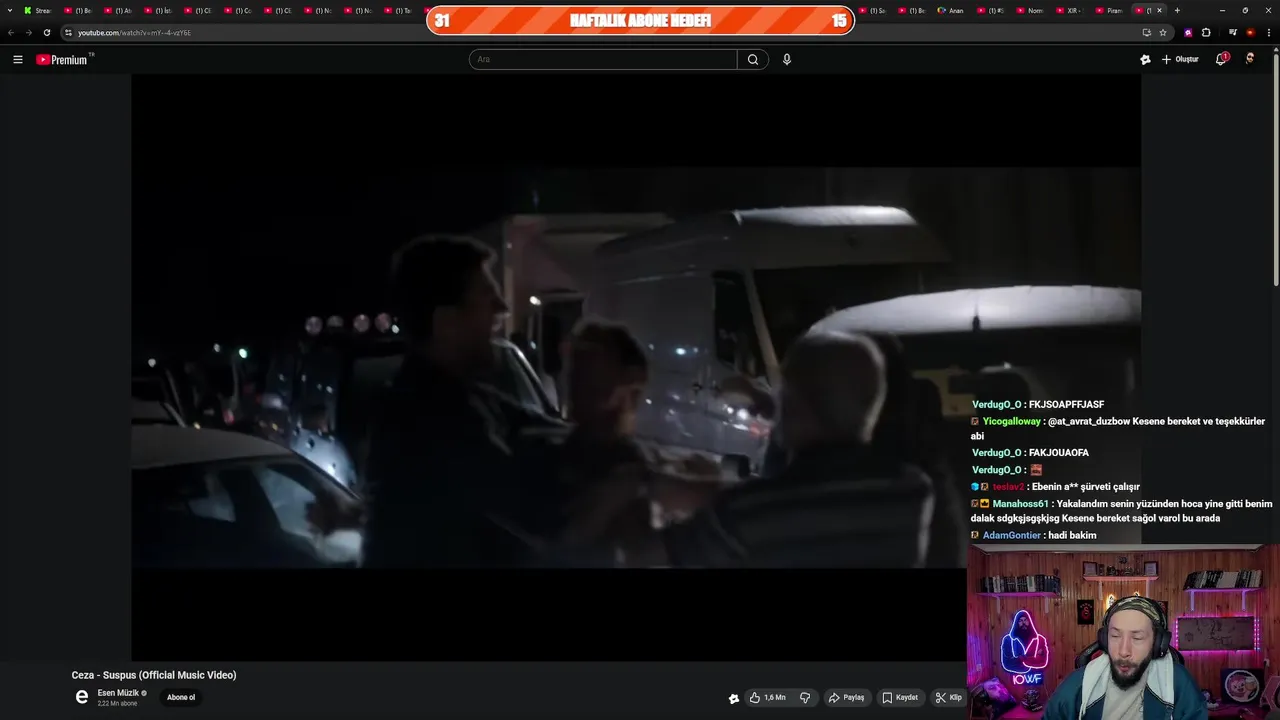
Task: Share the video via Paylaş
Action: pyautogui.click(x=846, y=698)
